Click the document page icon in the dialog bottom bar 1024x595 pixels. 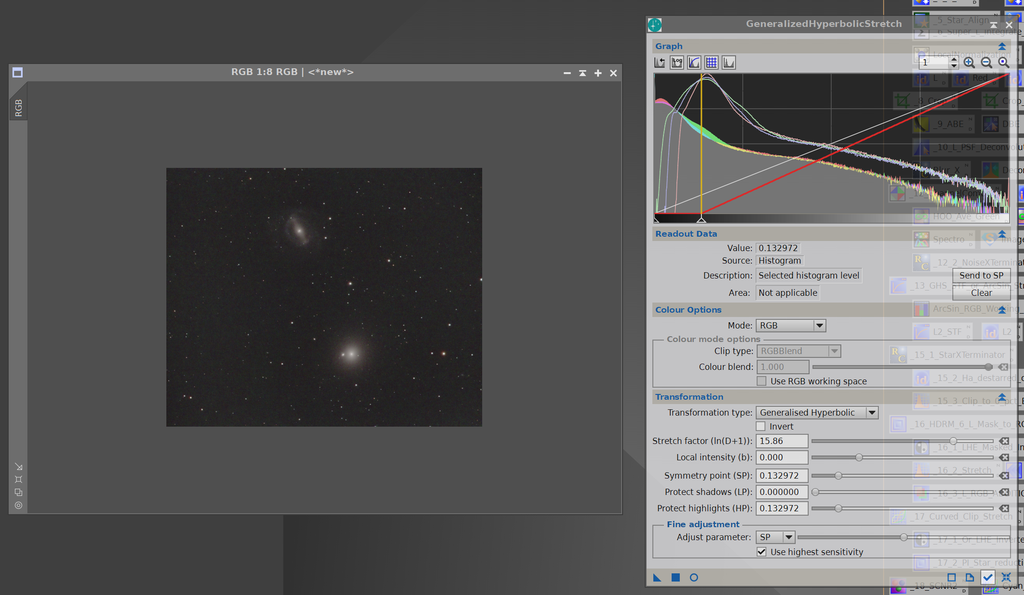tap(970, 577)
